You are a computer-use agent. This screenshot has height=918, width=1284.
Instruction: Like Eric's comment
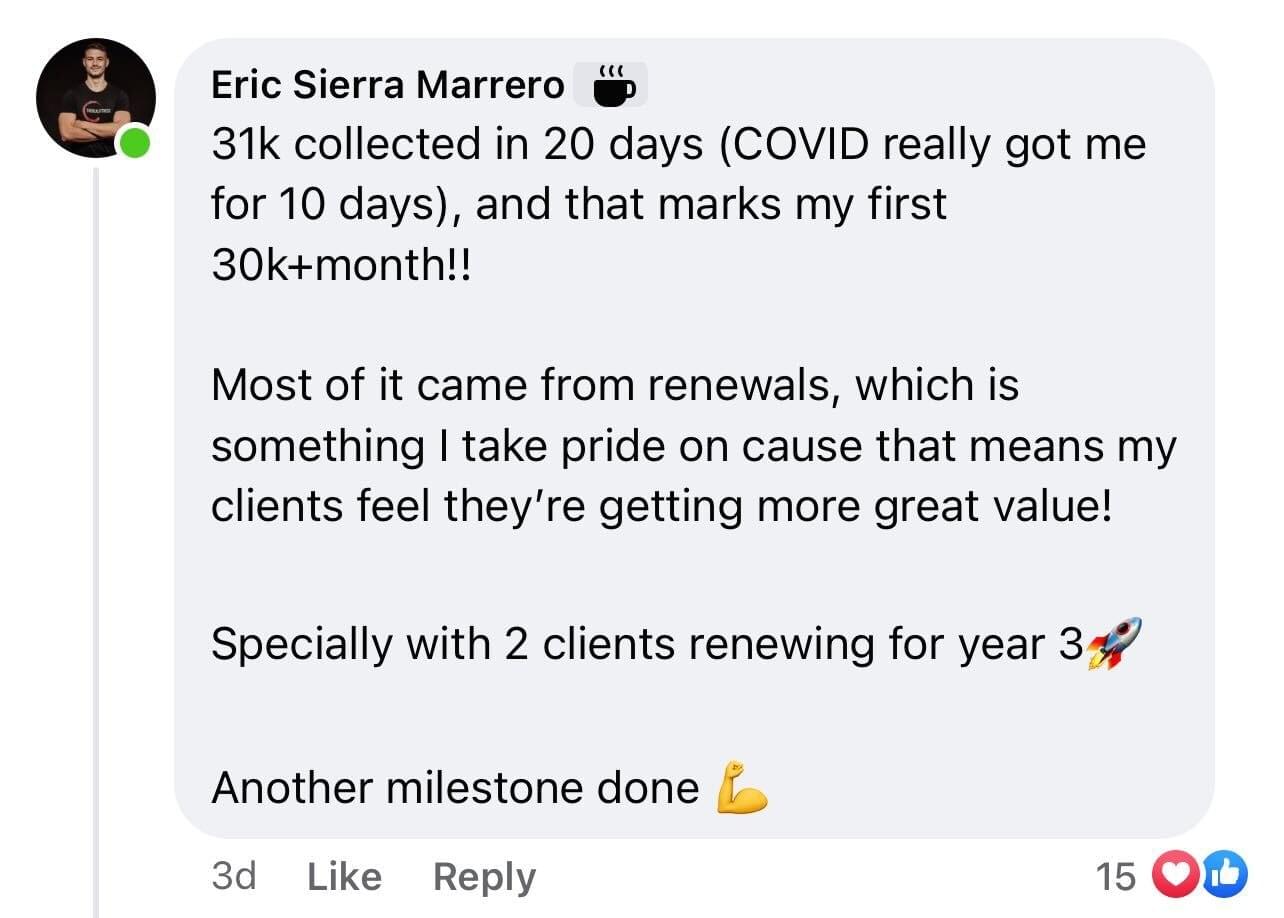click(344, 876)
